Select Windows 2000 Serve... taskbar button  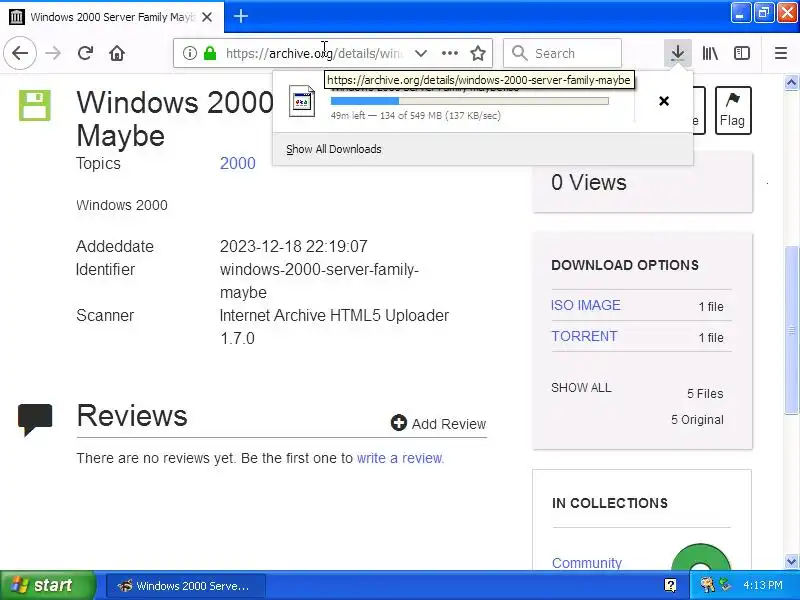click(186, 586)
